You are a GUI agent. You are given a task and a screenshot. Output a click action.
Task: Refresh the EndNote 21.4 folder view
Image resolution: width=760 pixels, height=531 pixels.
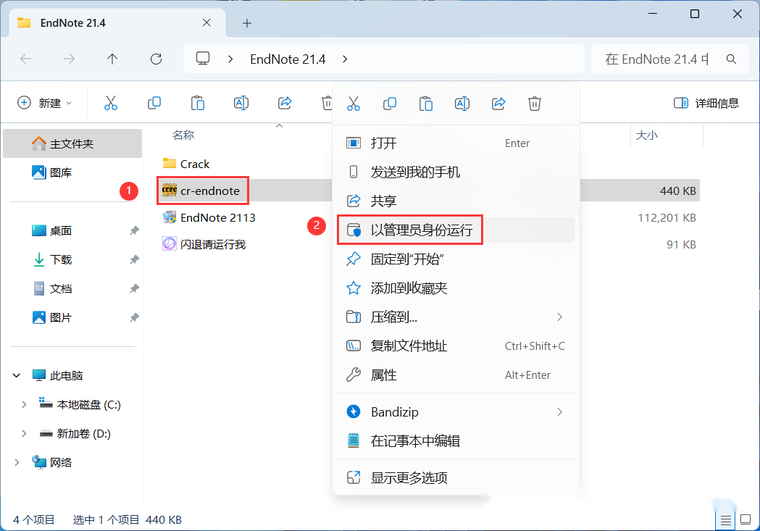click(156, 59)
